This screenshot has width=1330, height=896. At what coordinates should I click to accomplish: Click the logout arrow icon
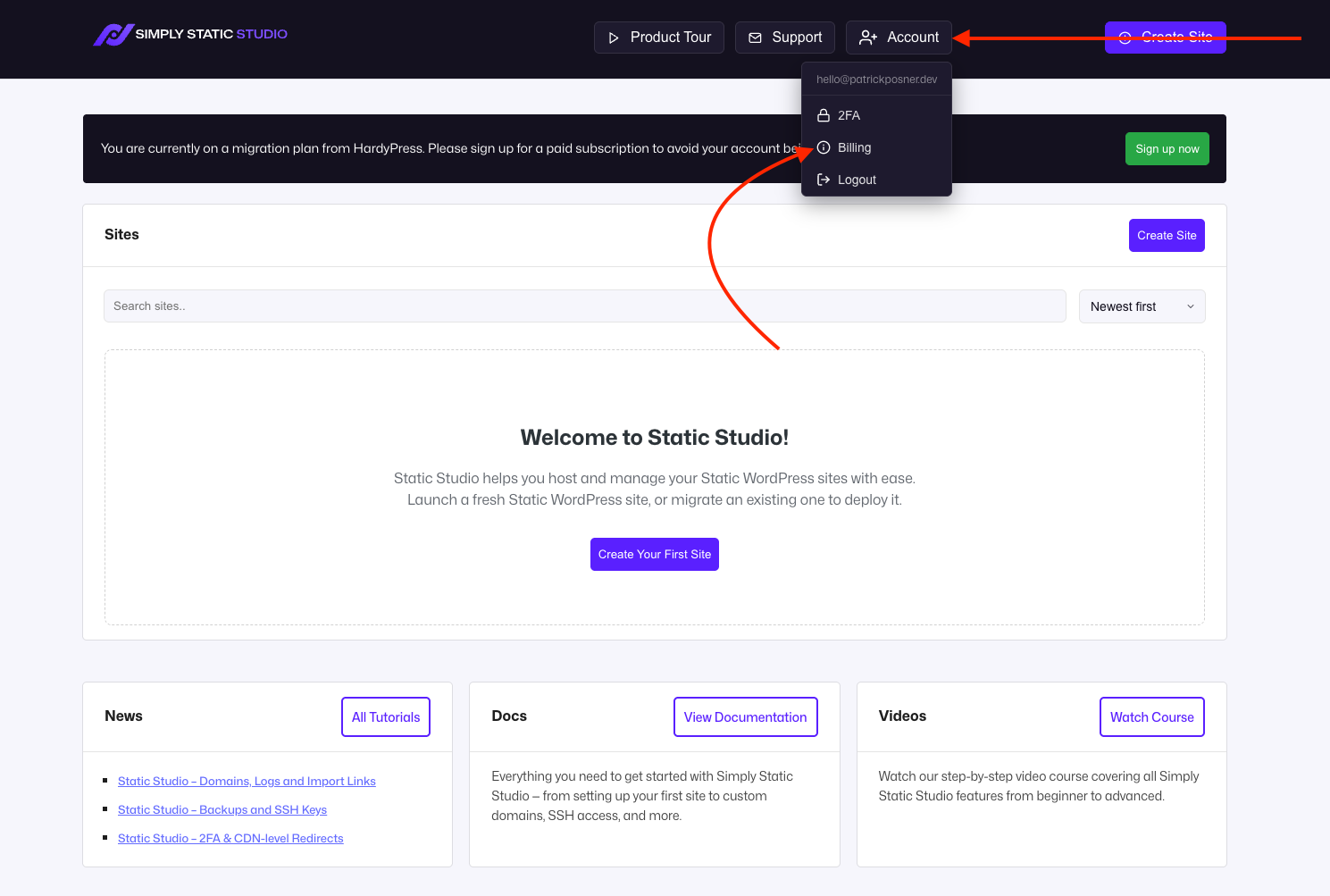824,180
